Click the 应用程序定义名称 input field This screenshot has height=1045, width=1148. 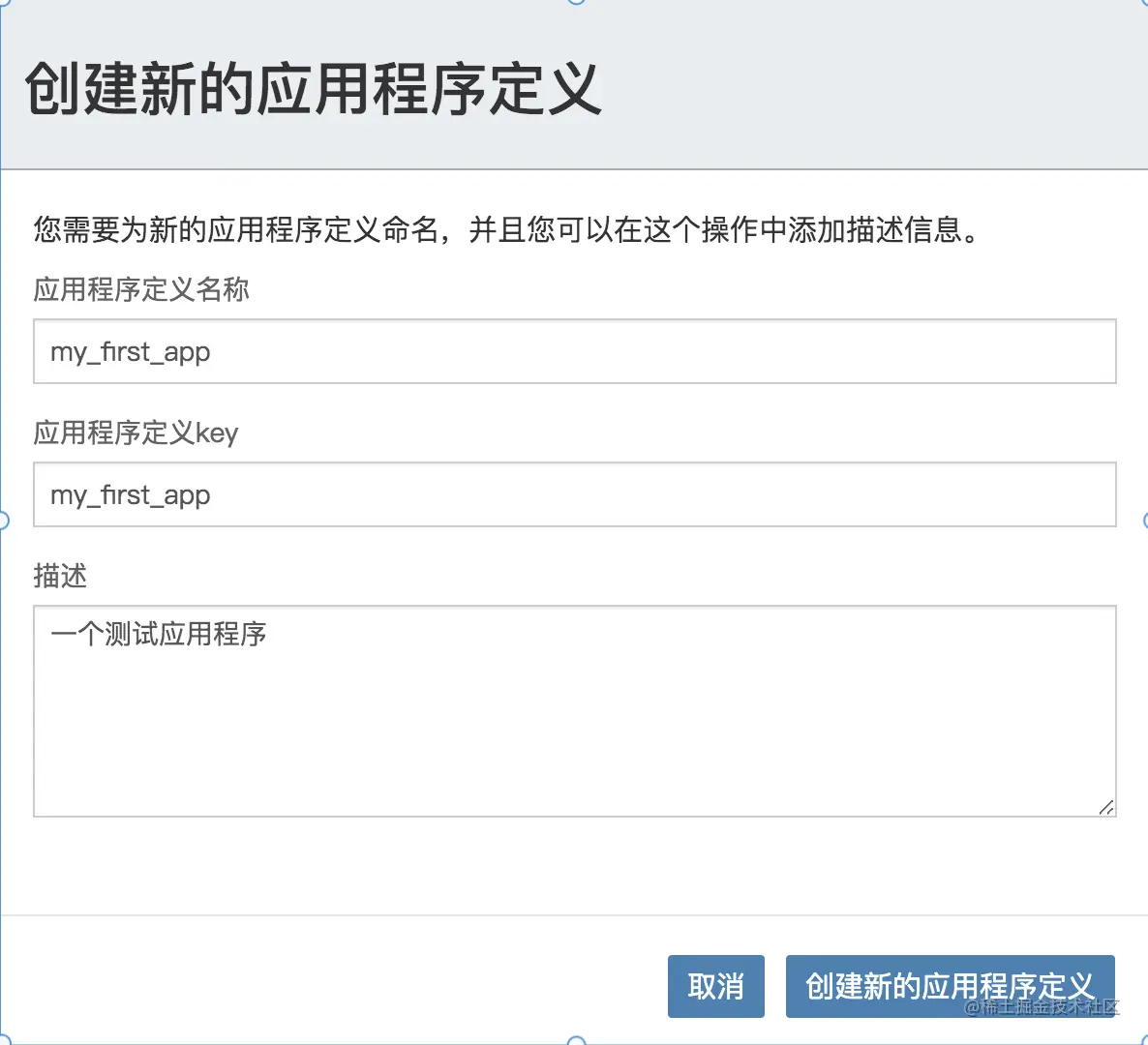575,351
